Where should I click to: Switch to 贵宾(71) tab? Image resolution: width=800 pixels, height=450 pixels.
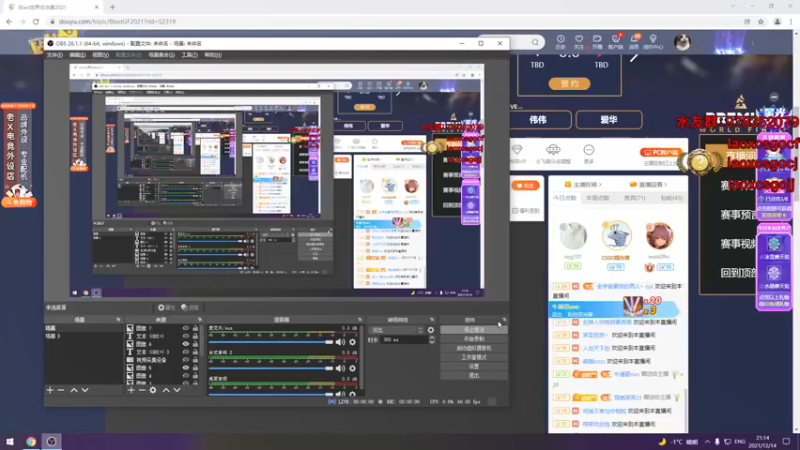pos(635,198)
